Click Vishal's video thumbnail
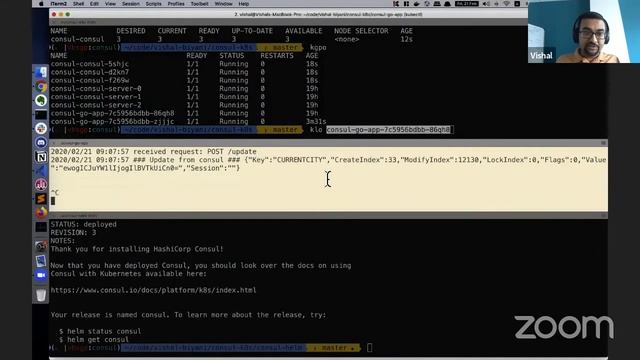This screenshot has height=360, width=640. tap(584, 31)
